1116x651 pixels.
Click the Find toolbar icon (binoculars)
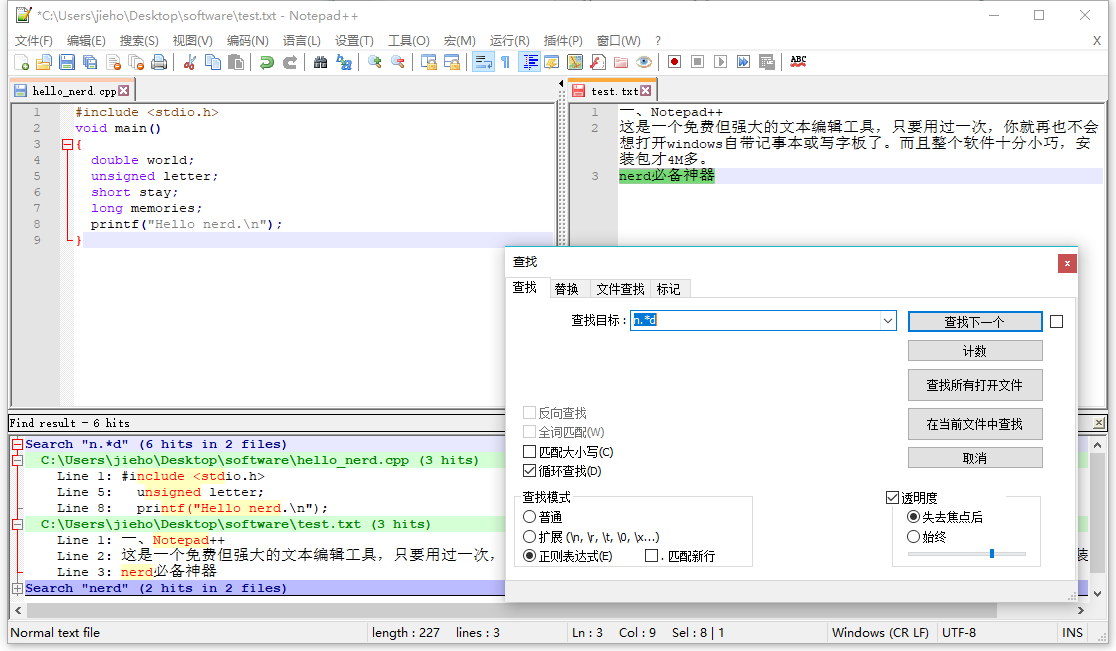click(x=319, y=62)
